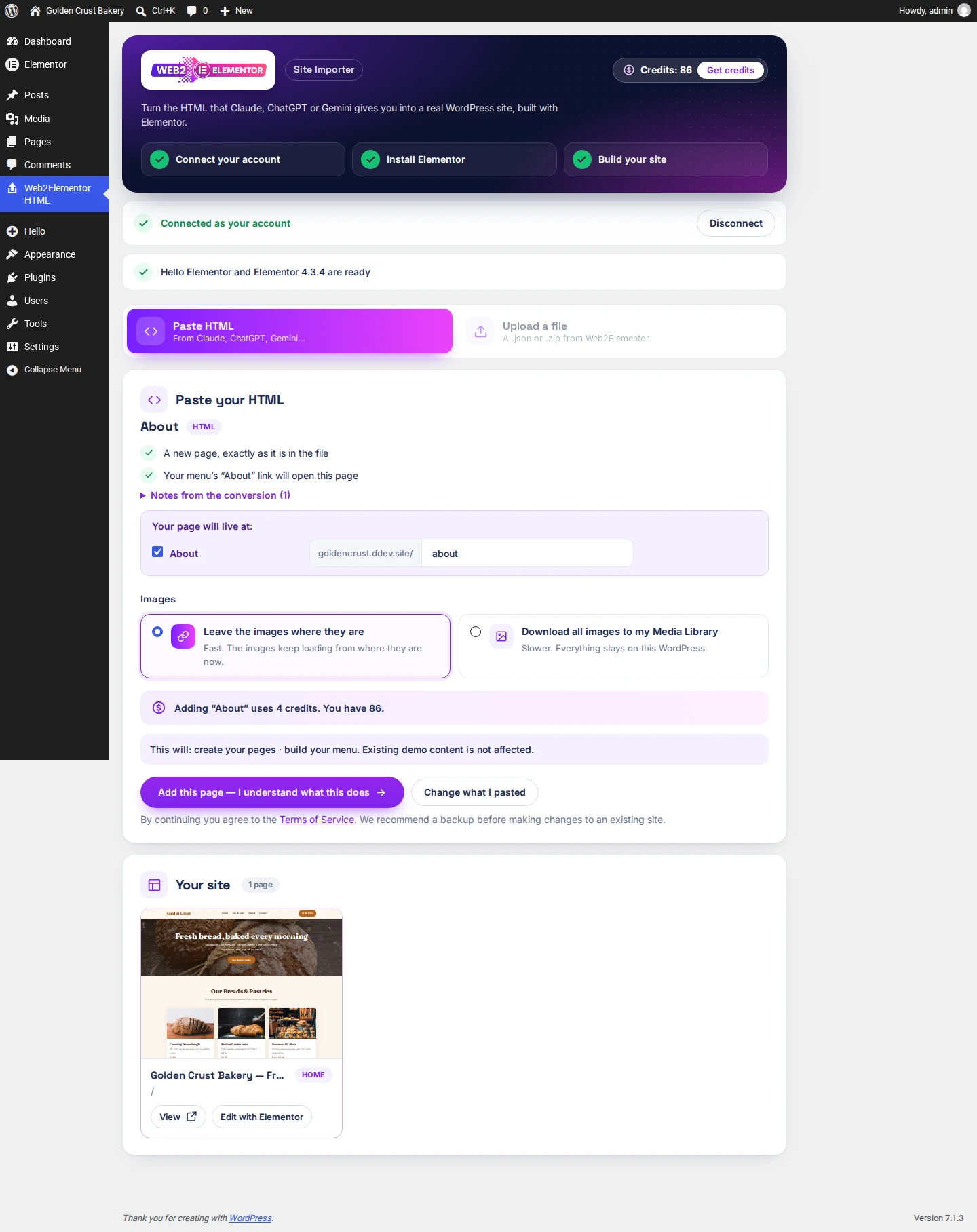Open the Terms of Service link
977x1232 pixels.
pyautogui.click(x=317, y=820)
